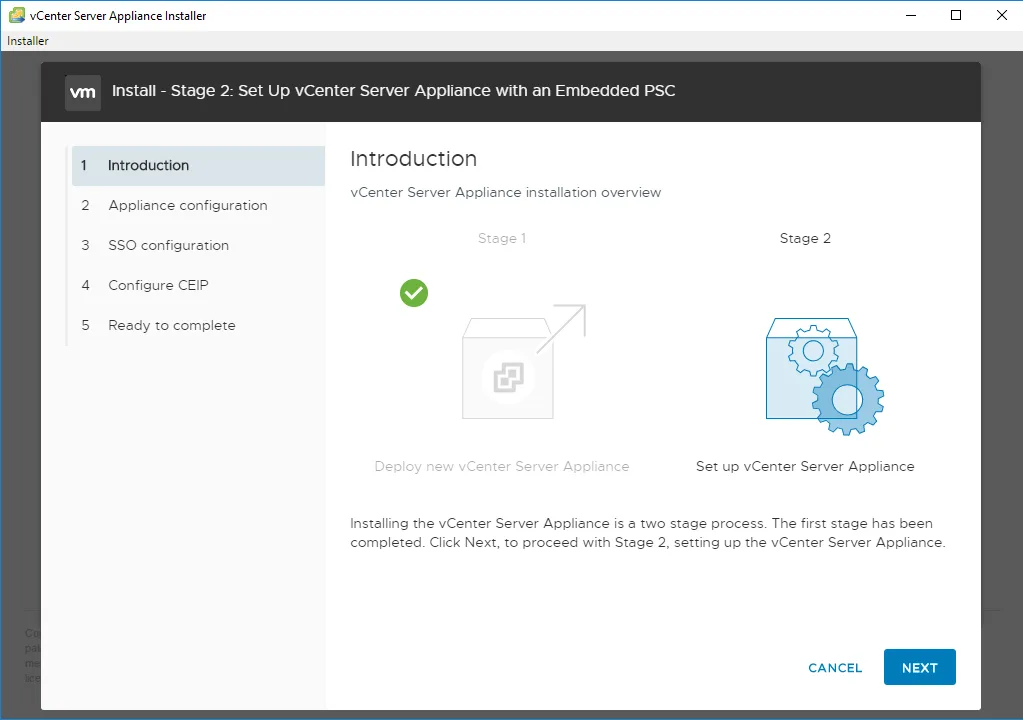Select the Introduction step in sidebar
Viewport: 1023px width, 720px height.
tap(198, 166)
